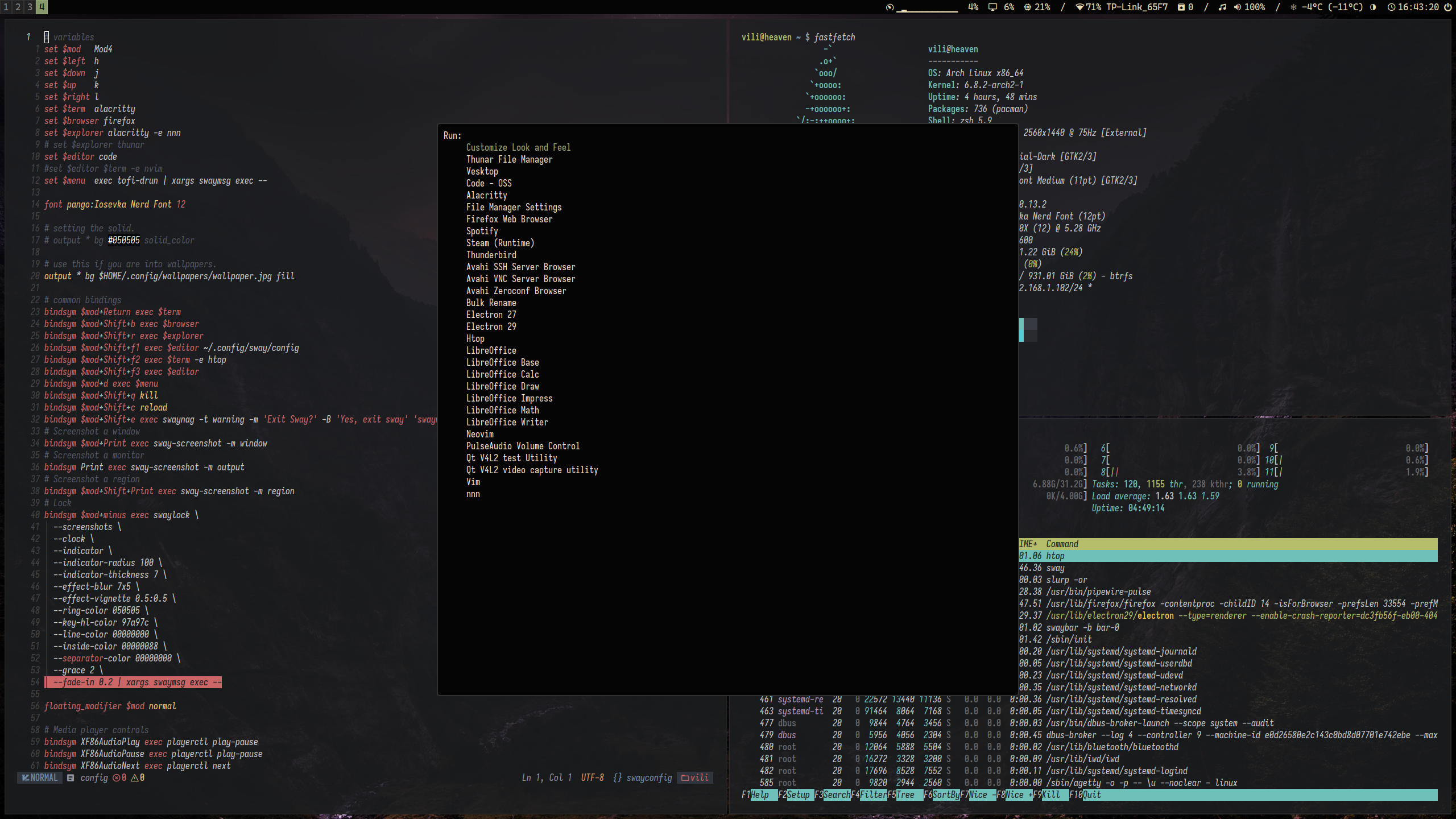Switch to workspace 2
The image size is (1456, 819).
point(18,7)
